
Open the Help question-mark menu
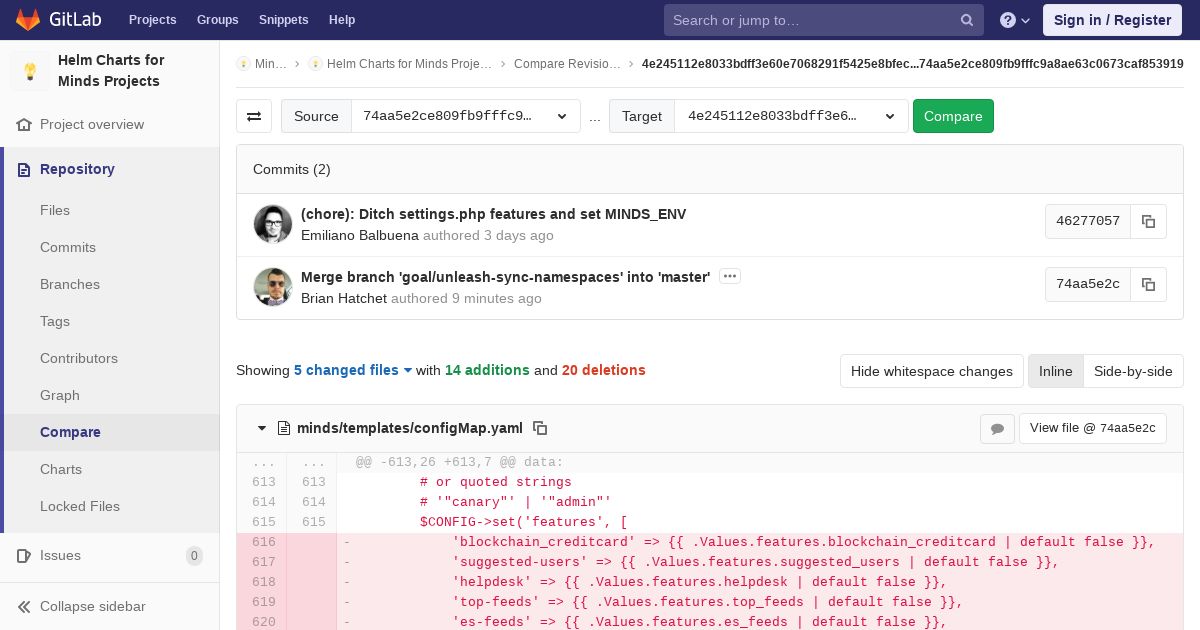1015,20
